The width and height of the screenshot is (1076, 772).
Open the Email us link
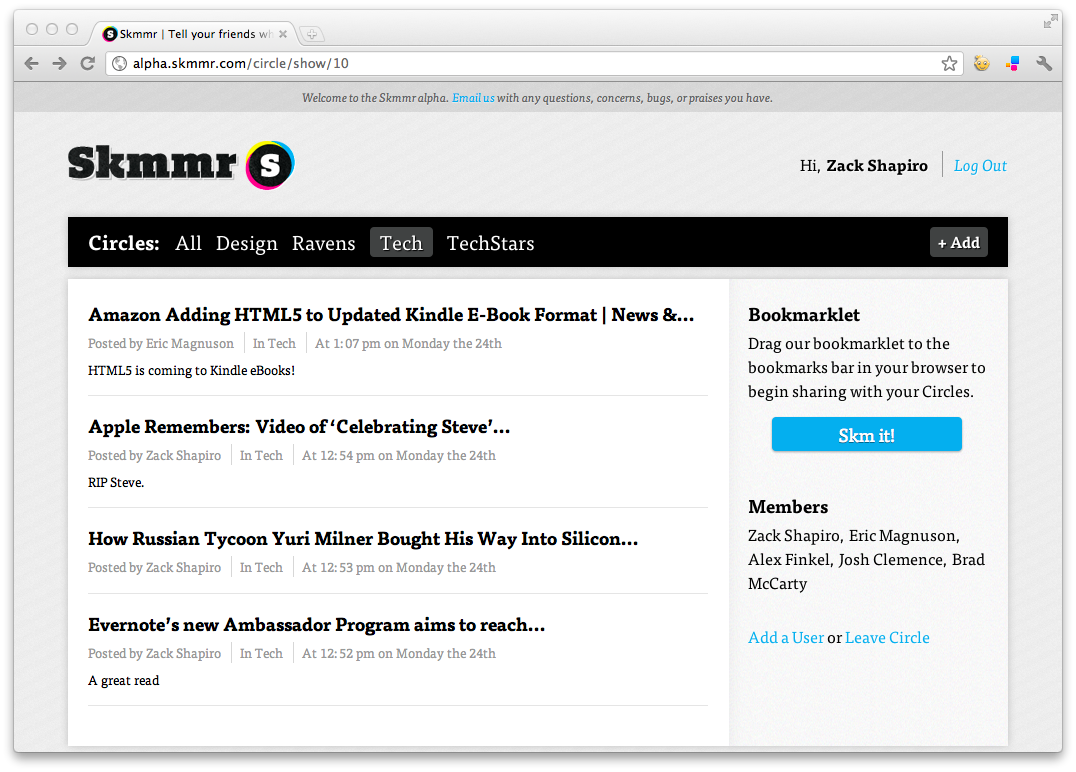473,98
